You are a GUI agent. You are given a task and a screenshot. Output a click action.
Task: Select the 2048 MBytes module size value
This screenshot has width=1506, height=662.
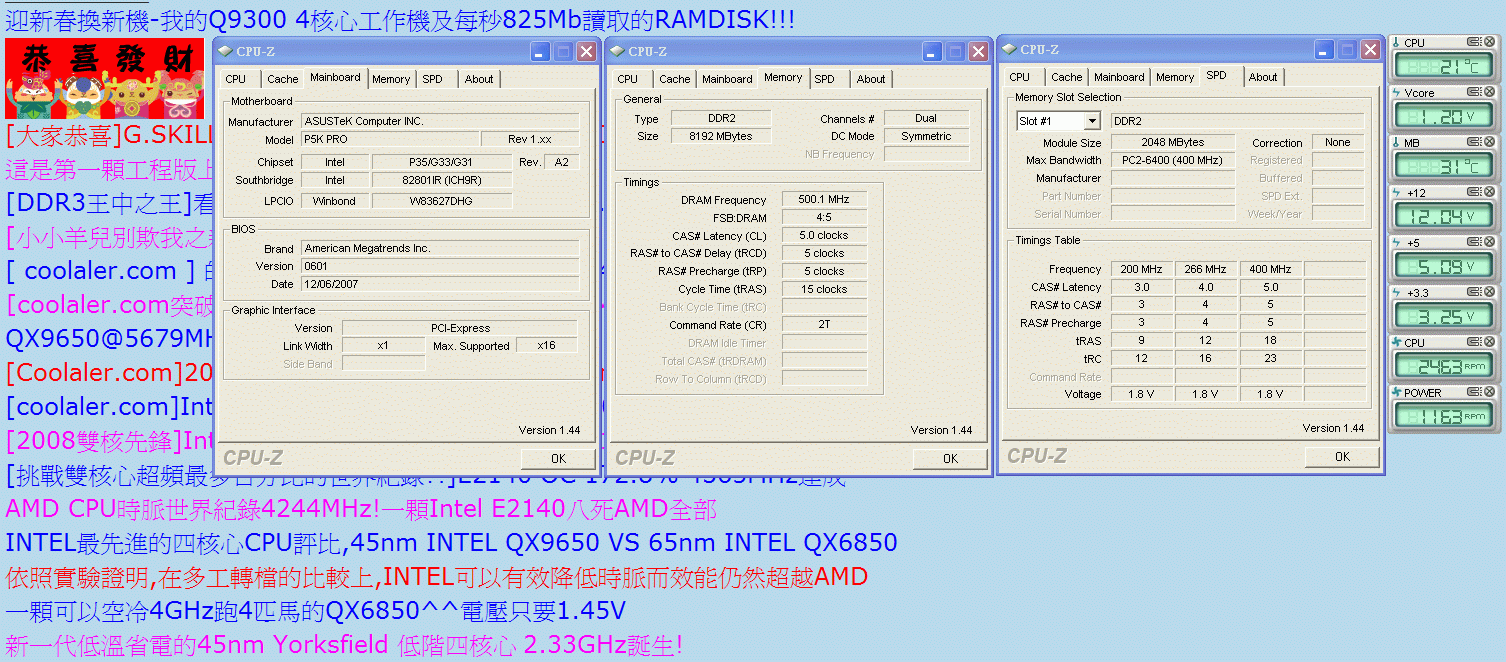(x=1172, y=142)
